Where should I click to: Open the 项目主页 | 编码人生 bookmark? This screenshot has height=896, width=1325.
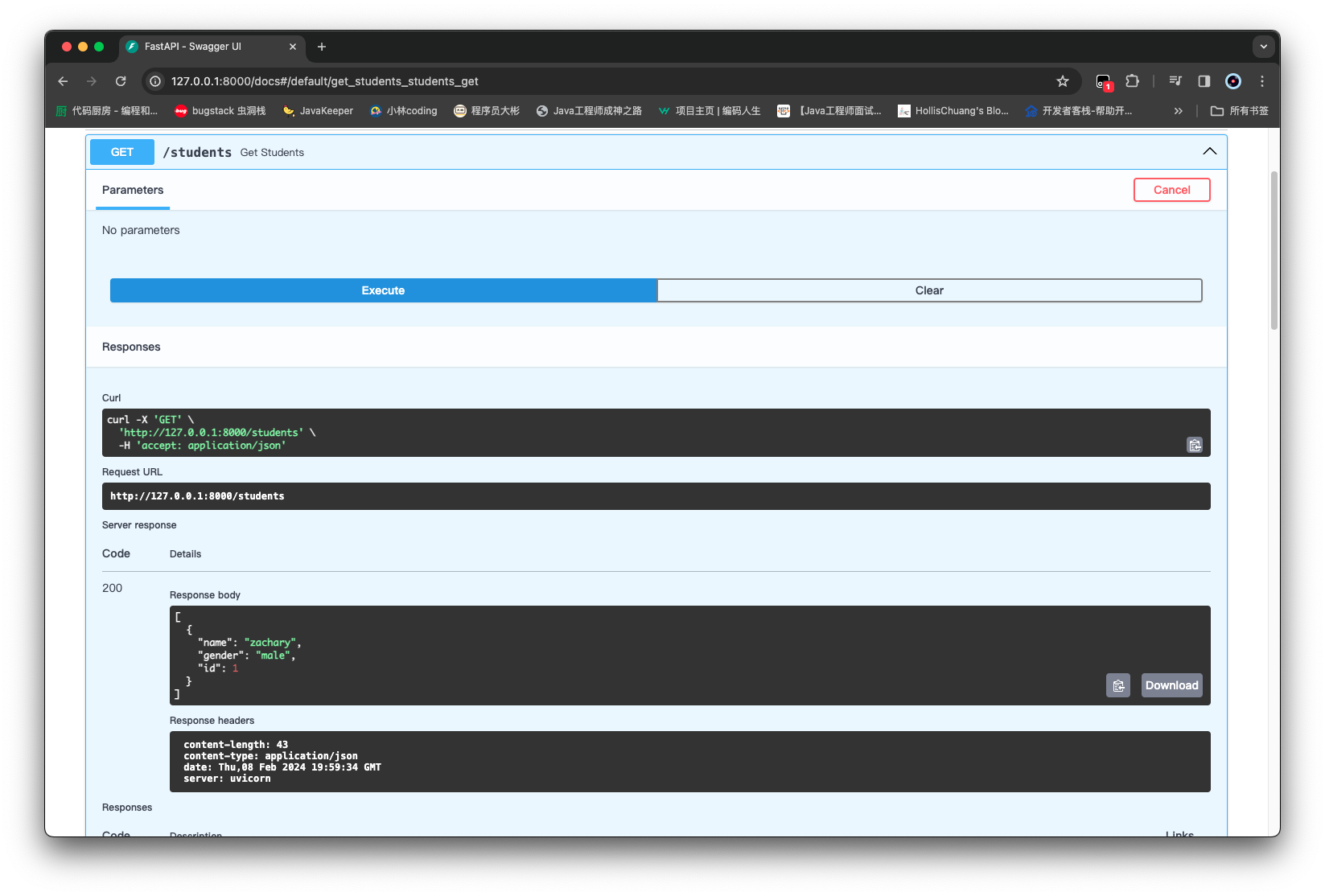point(710,111)
